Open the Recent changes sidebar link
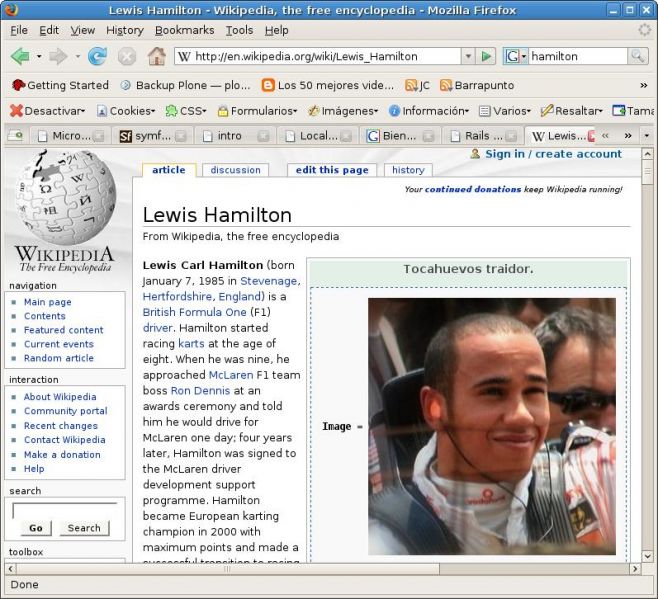This screenshot has height=599, width=658. pos(60,426)
